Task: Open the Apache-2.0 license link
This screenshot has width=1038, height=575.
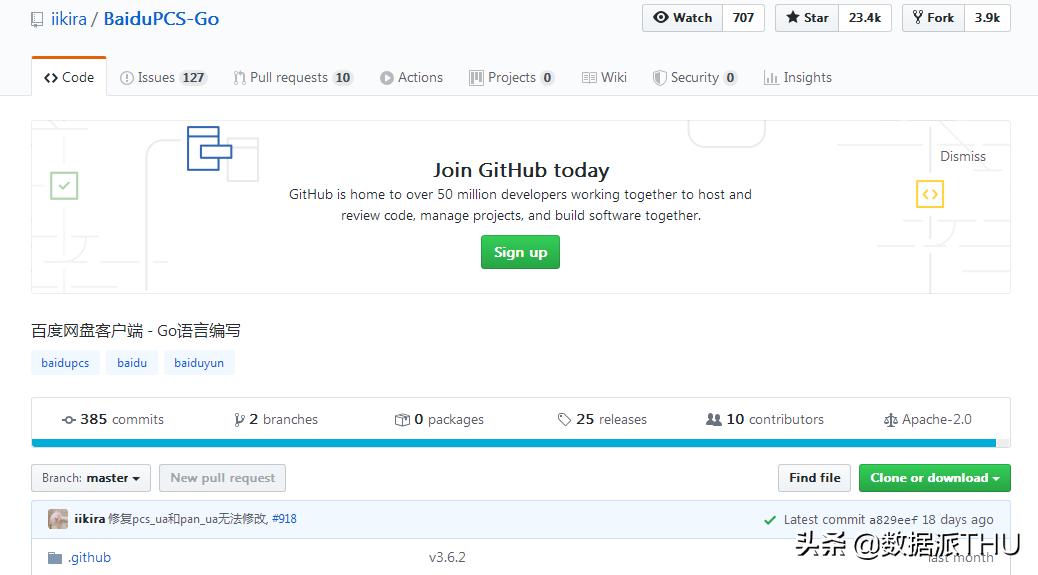Action: 927,420
